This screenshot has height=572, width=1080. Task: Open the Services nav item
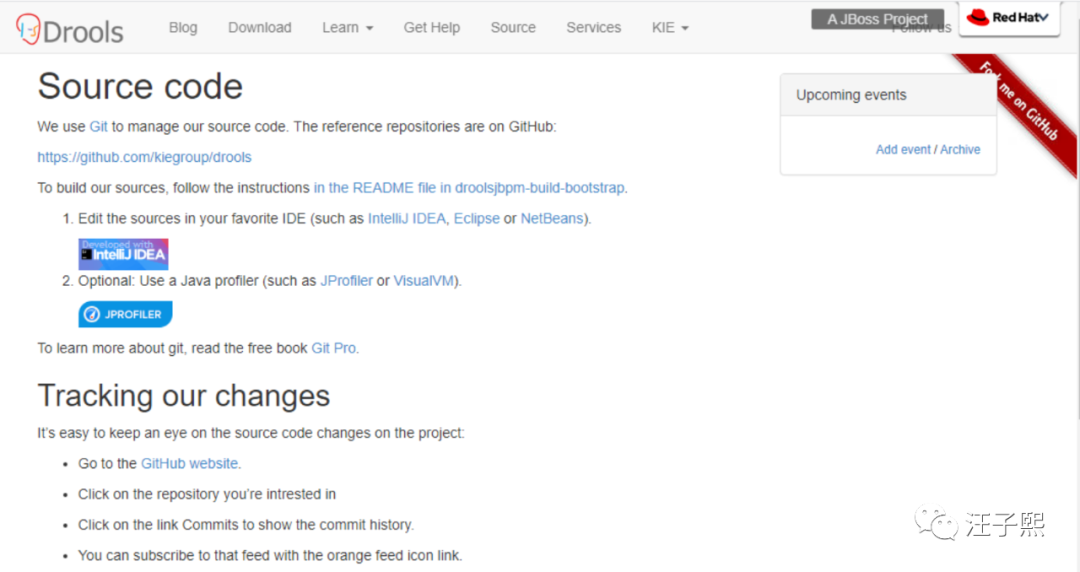(x=594, y=28)
